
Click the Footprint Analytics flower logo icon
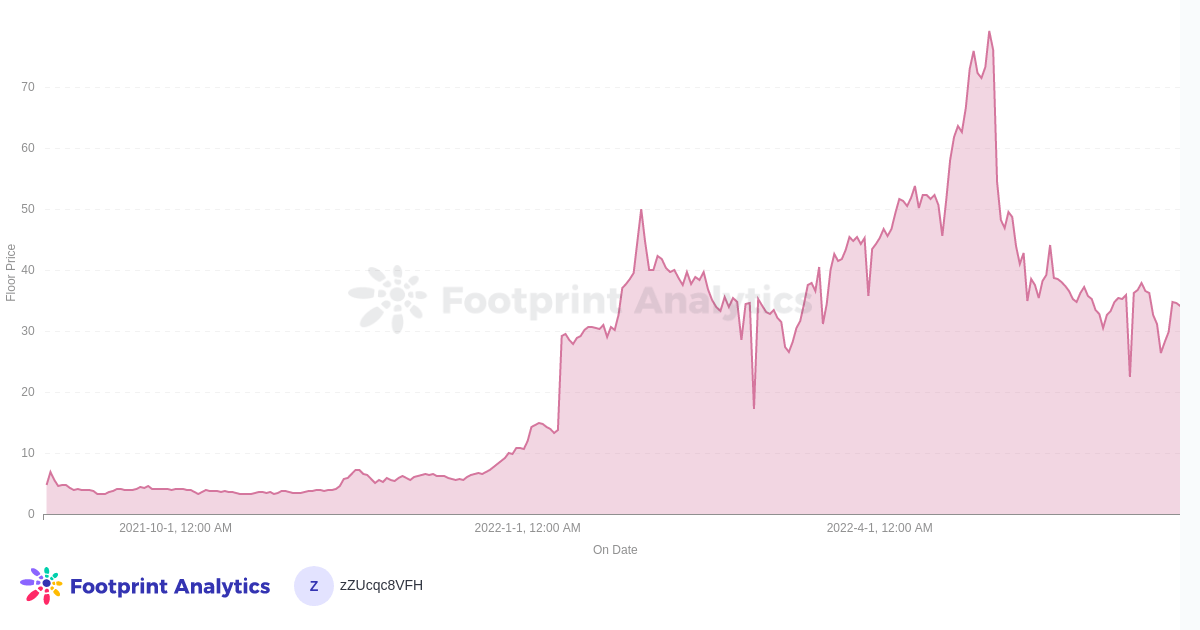pyautogui.click(x=41, y=585)
